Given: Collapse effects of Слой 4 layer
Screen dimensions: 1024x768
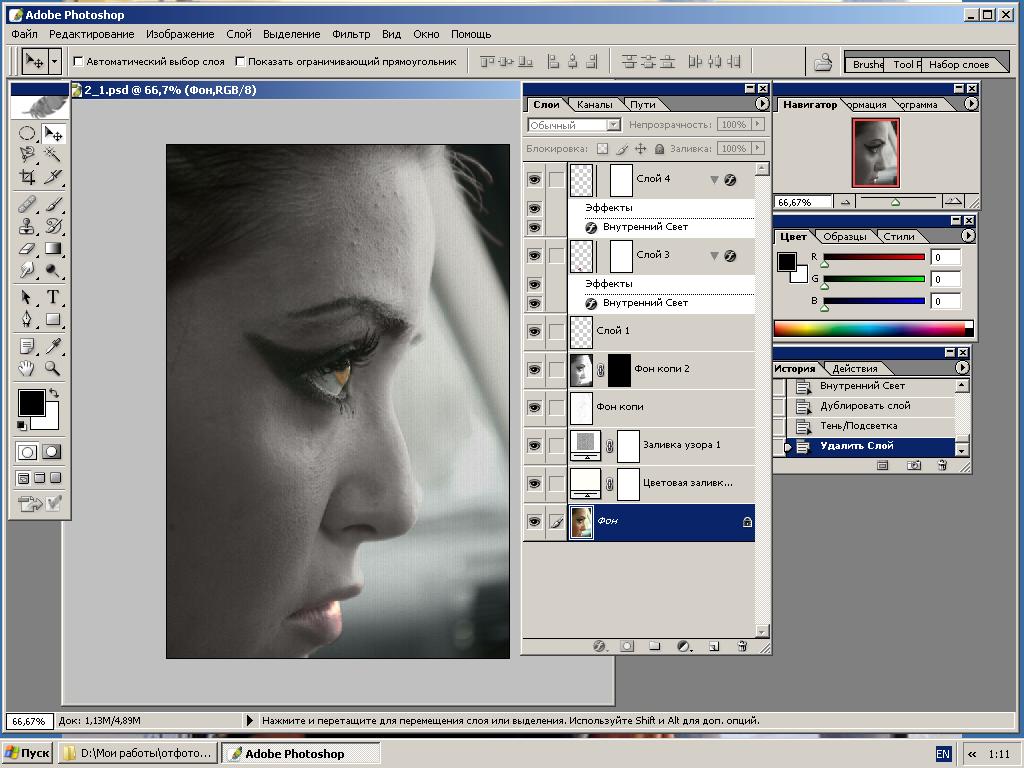Looking at the screenshot, I should pos(714,180).
